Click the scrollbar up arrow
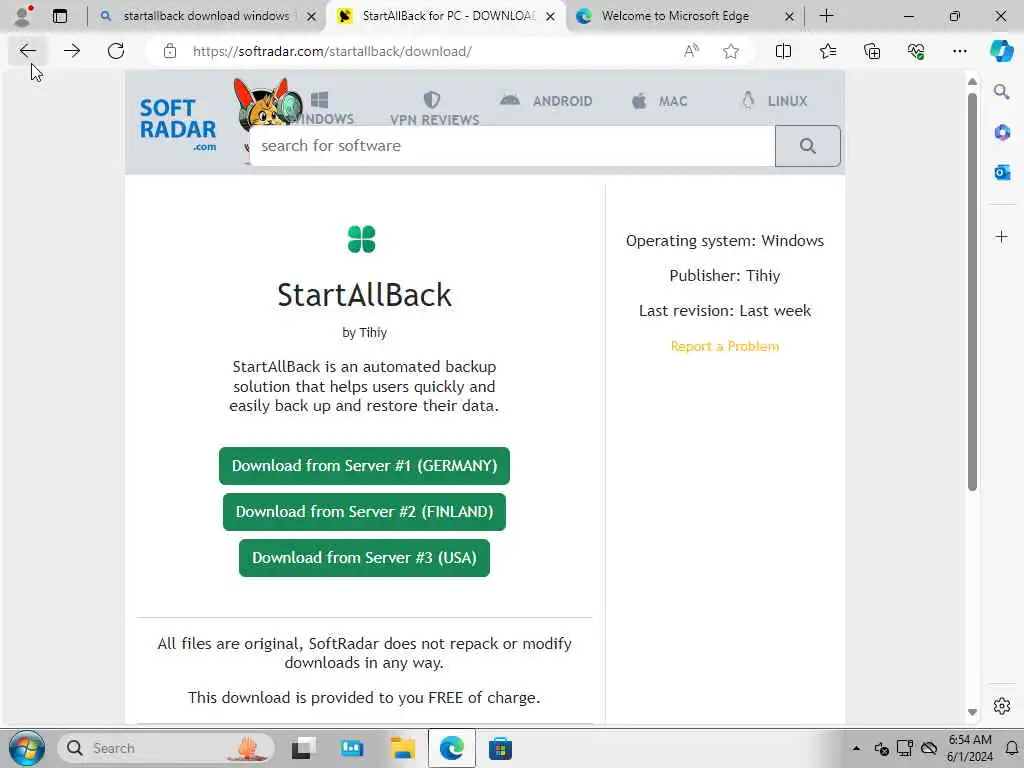The height and width of the screenshot is (768, 1024). (972, 82)
